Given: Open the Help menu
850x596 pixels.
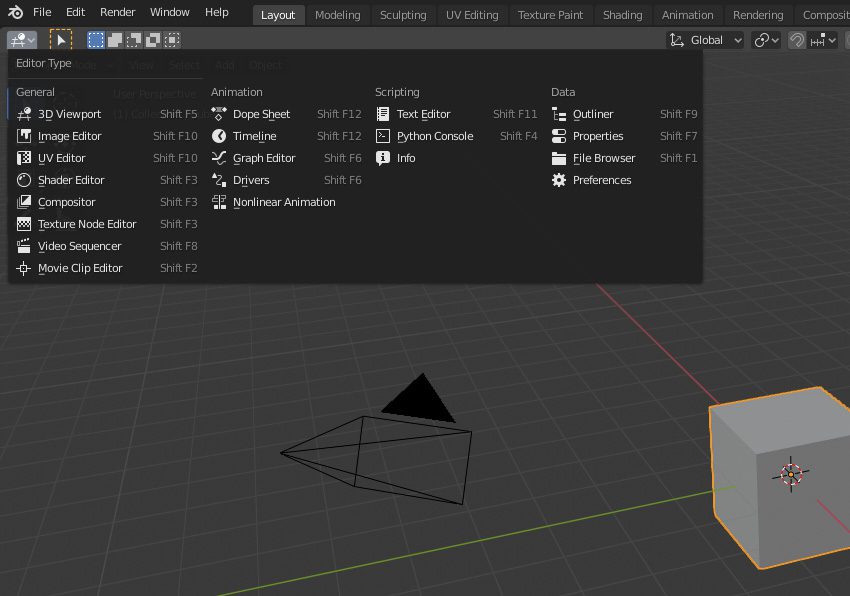Looking at the screenshot, I should (216, 12).
